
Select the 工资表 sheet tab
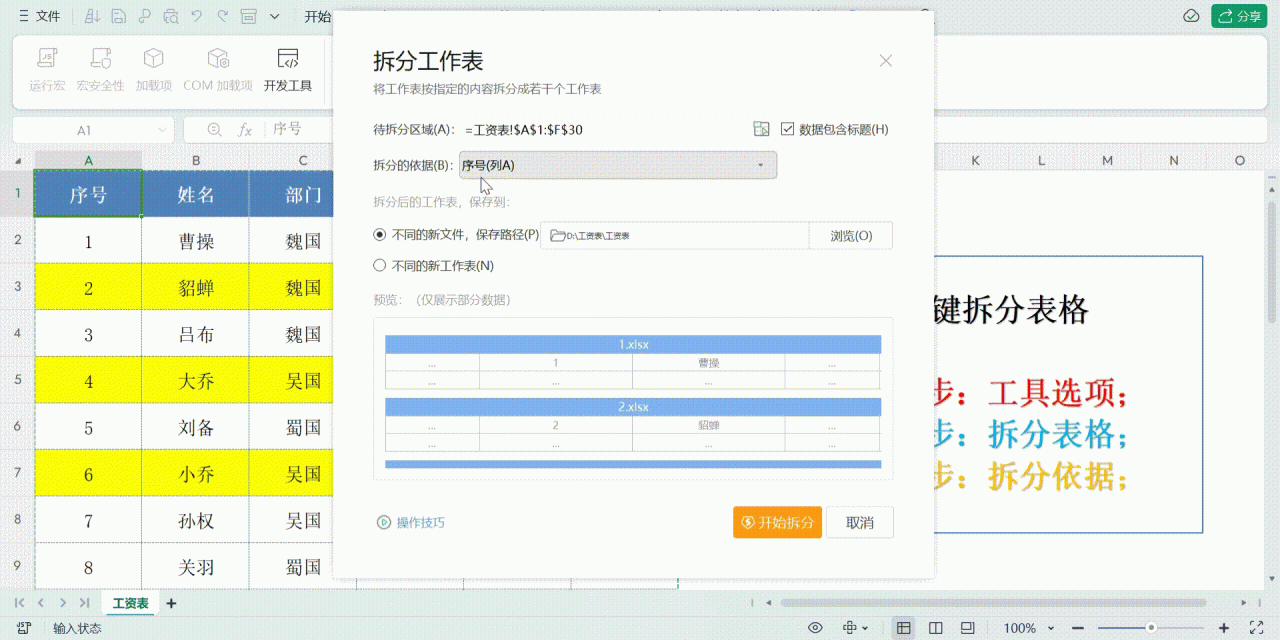130,603
